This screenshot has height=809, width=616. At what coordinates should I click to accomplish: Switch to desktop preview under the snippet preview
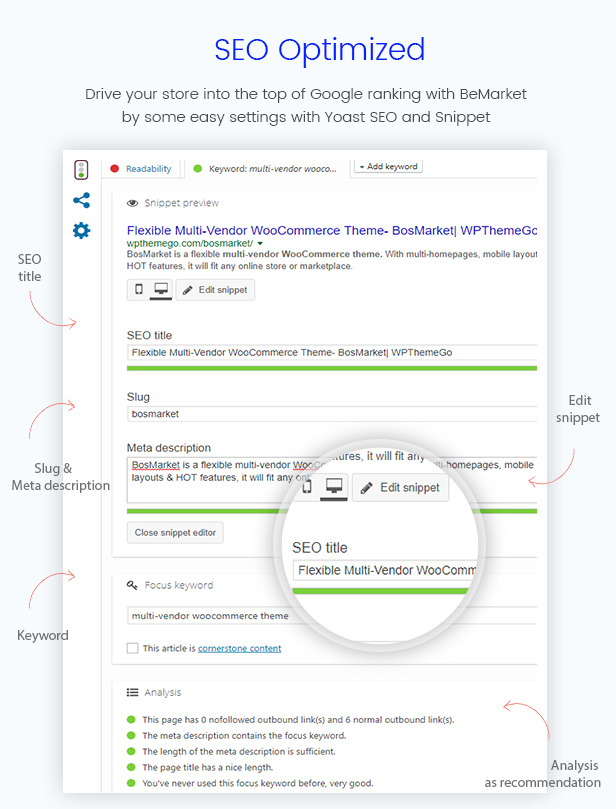pyautogui.click(x=160, y=290)
